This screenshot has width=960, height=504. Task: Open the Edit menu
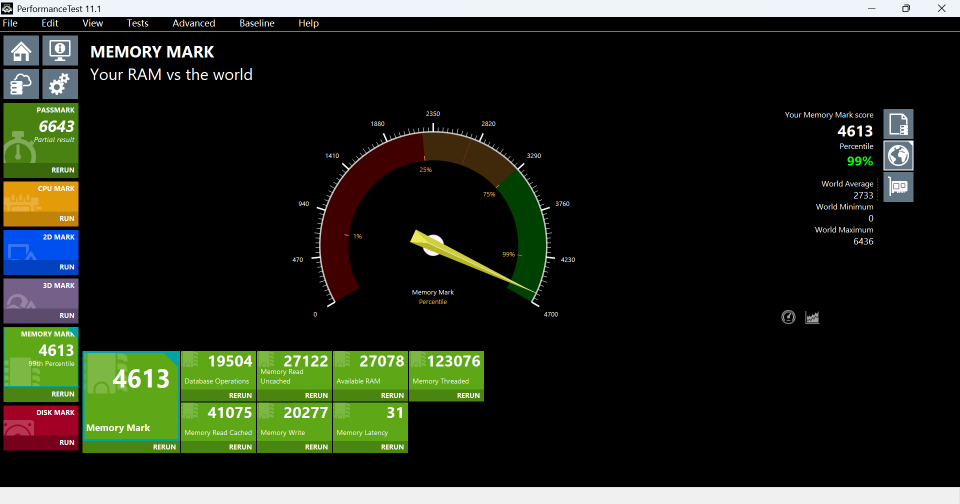click(x=50, y=23)
